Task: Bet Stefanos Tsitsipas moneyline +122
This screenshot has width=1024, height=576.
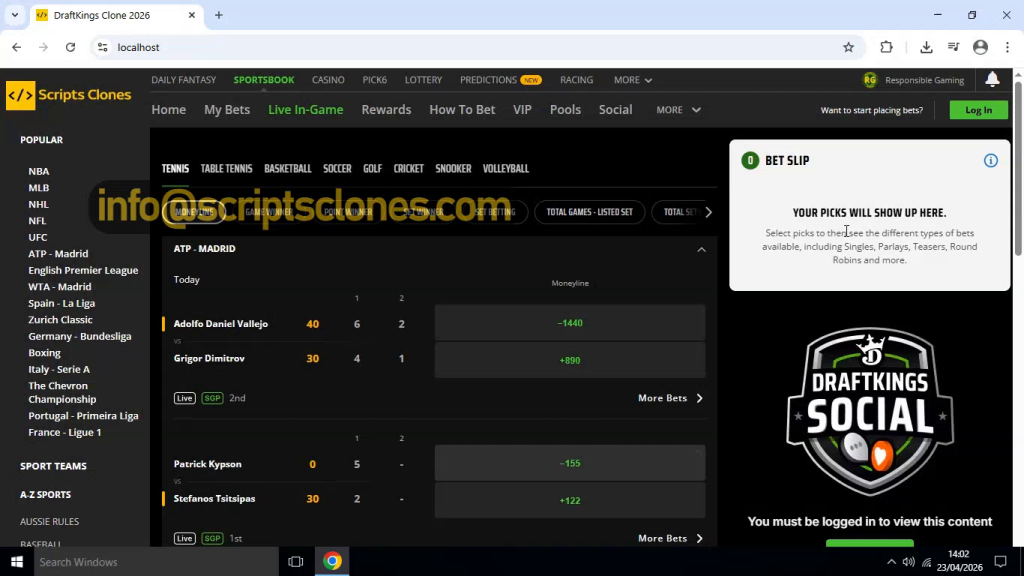Action: tap(569, 500)
